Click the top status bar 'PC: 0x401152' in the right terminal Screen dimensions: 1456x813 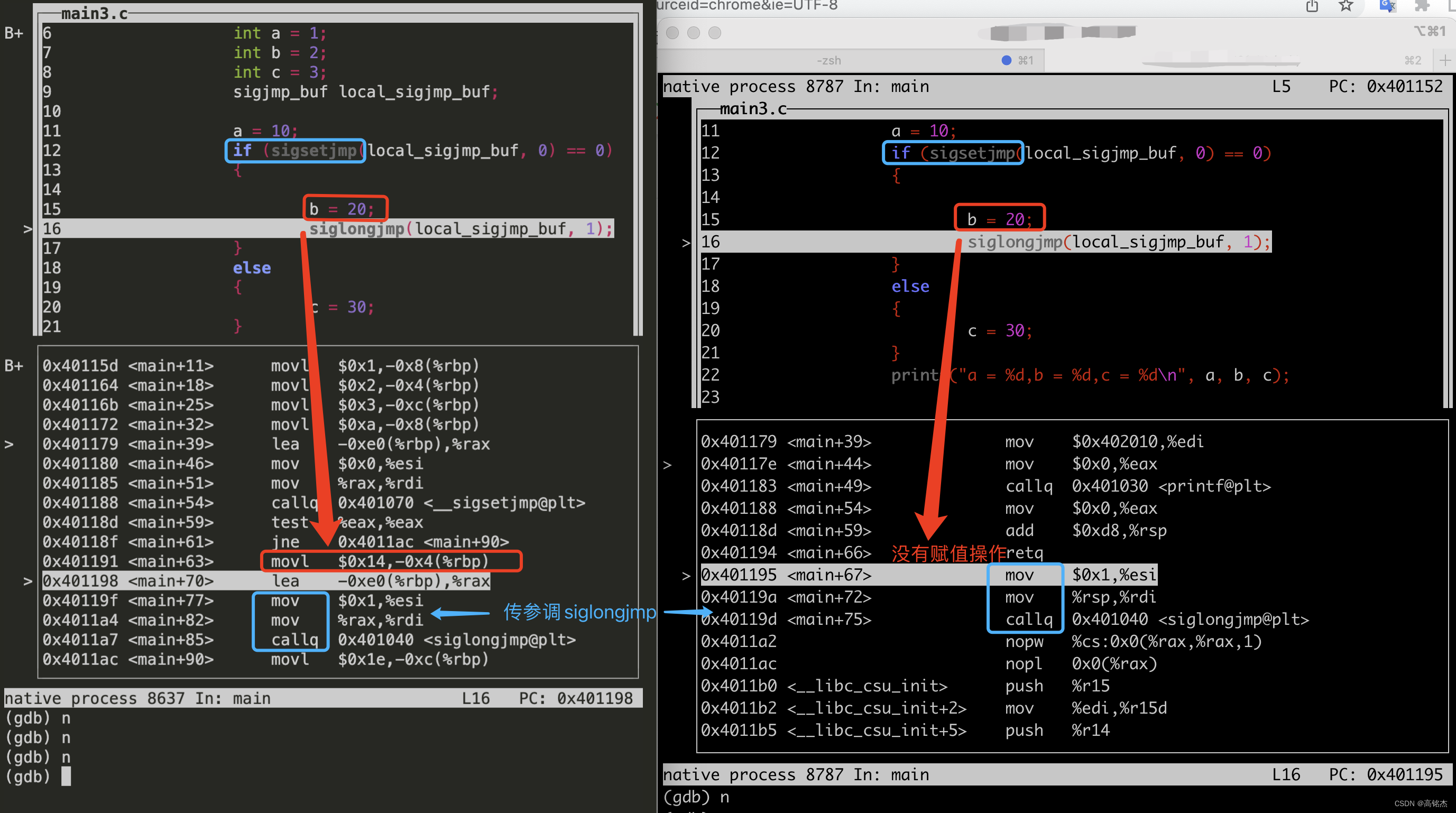(1386, 87)
